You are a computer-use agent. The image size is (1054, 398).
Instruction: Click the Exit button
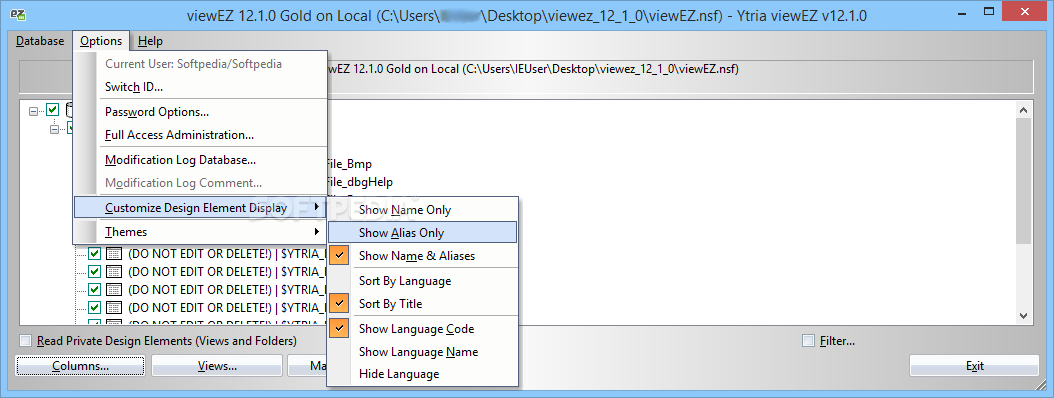coord(975,366)
